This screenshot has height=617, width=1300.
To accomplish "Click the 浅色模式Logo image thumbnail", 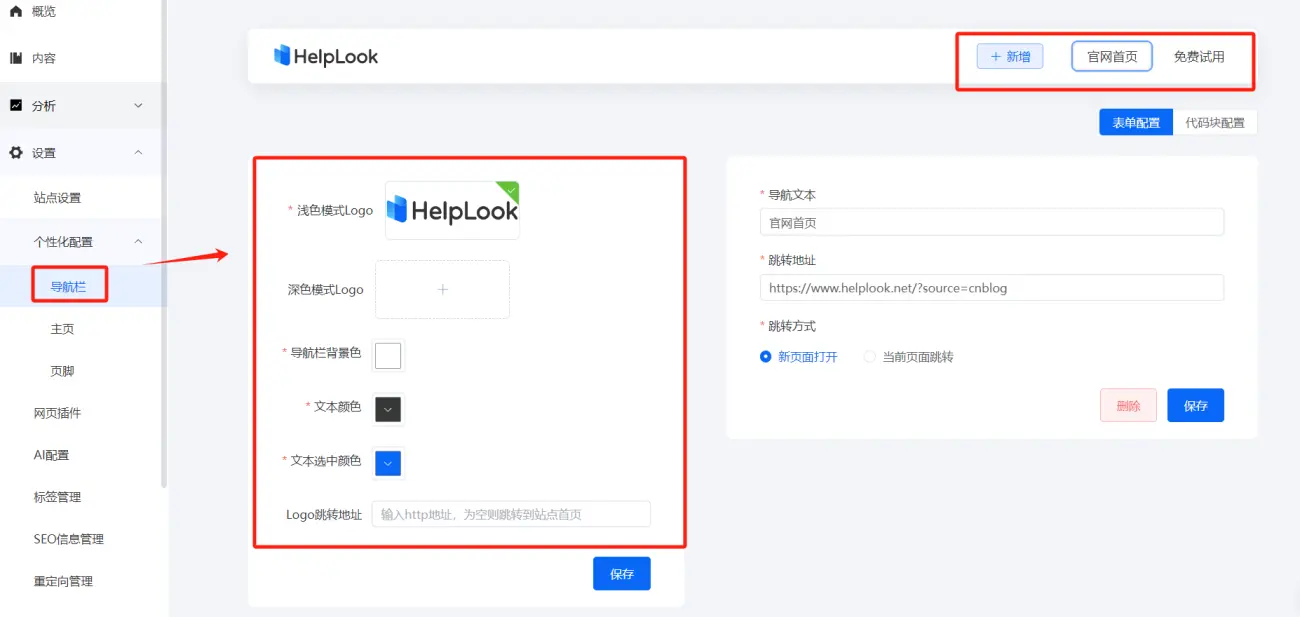I will pos(452,210).
